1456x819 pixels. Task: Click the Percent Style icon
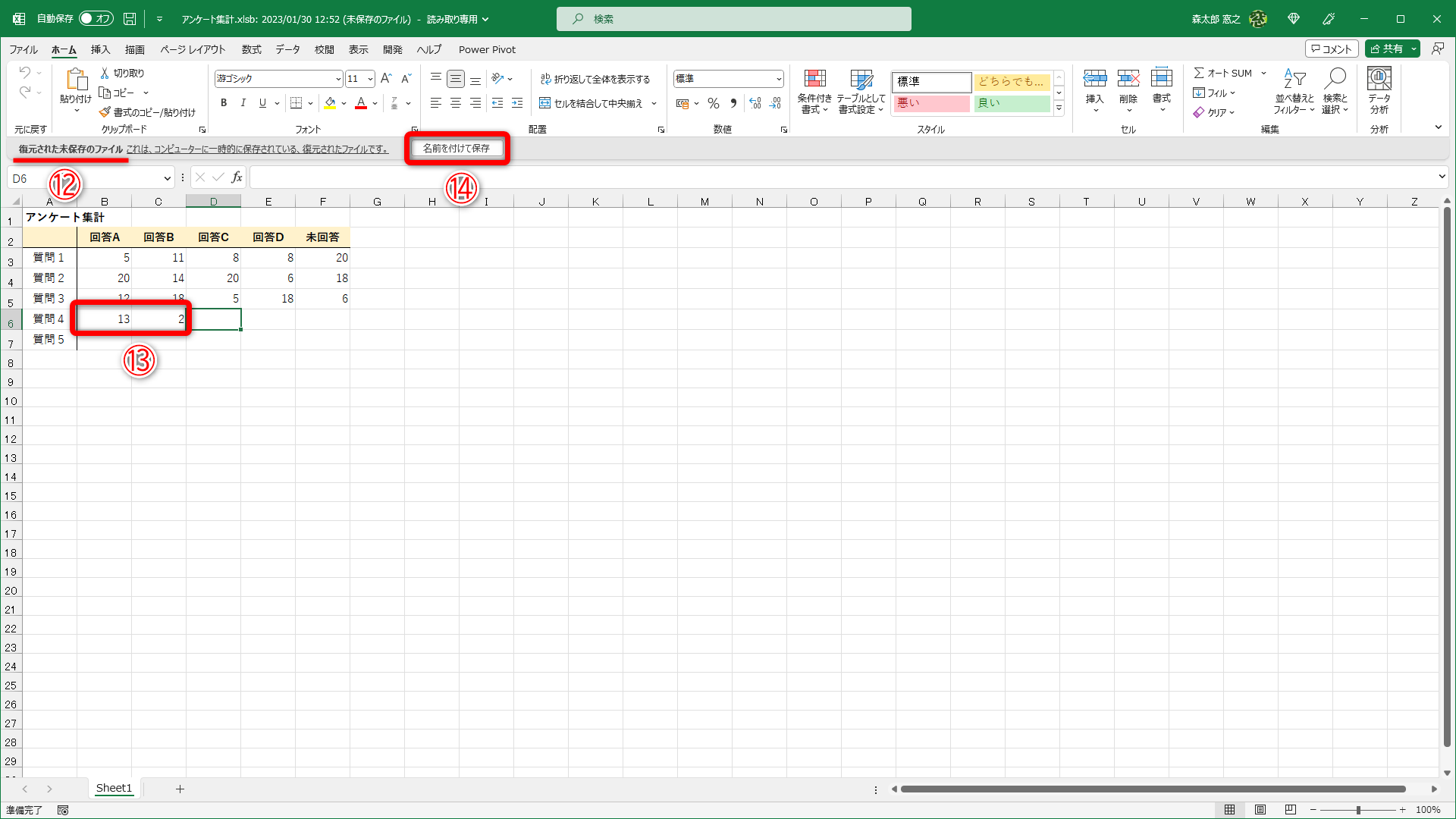[714, 103]
